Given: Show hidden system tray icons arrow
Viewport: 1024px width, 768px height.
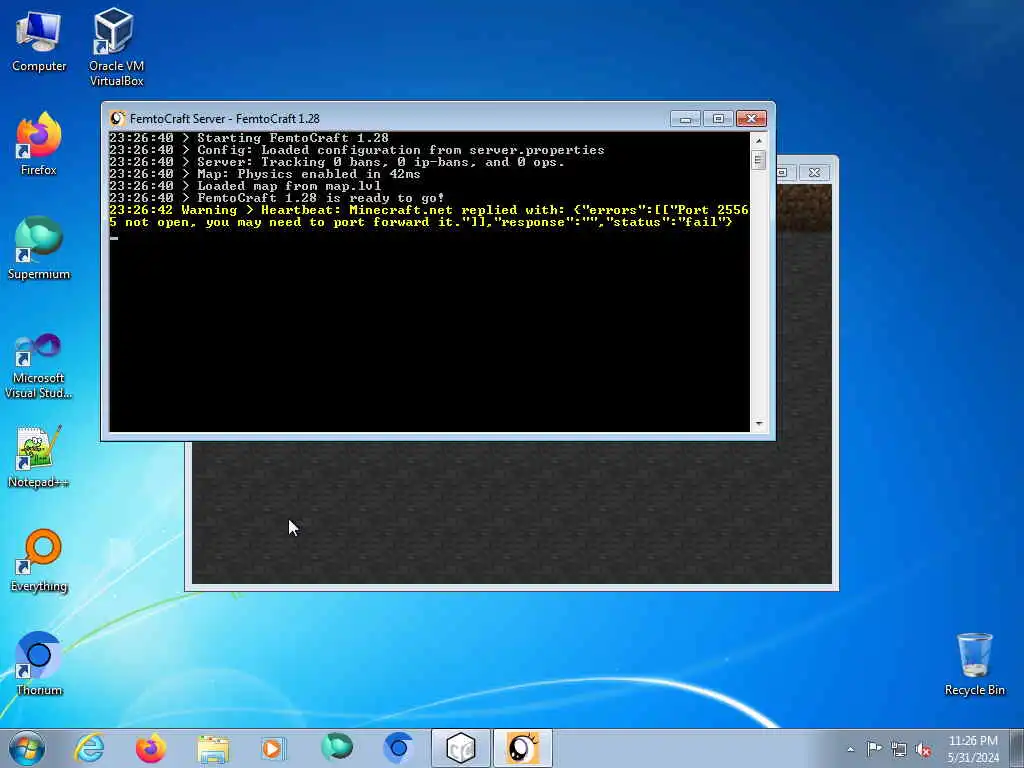Looking at the screenshot, I should click(850, 749).
